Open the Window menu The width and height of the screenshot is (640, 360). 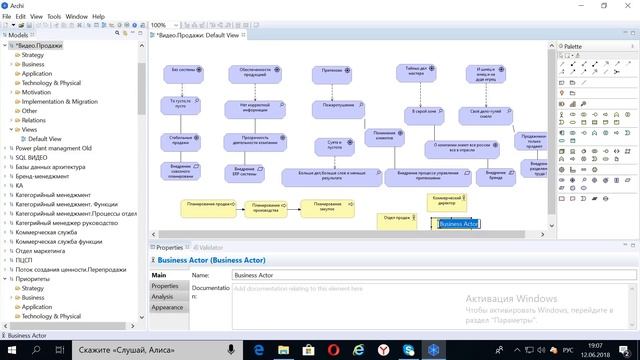tap(76, 16)
